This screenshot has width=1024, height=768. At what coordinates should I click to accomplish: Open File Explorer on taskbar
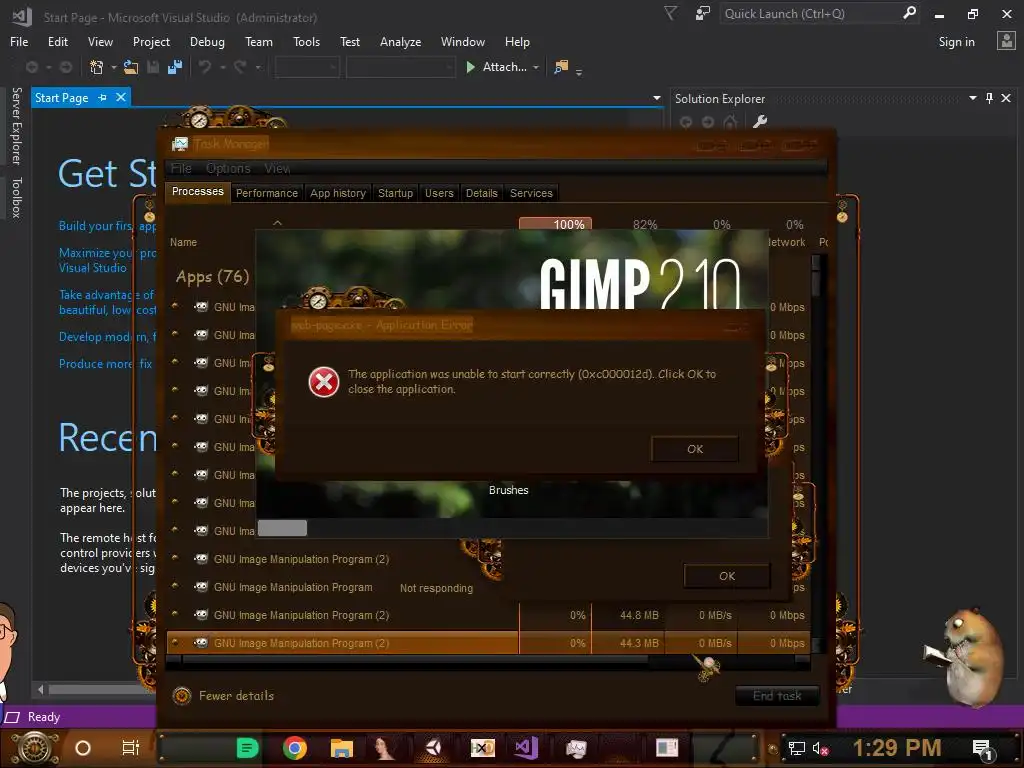(342, 748)
